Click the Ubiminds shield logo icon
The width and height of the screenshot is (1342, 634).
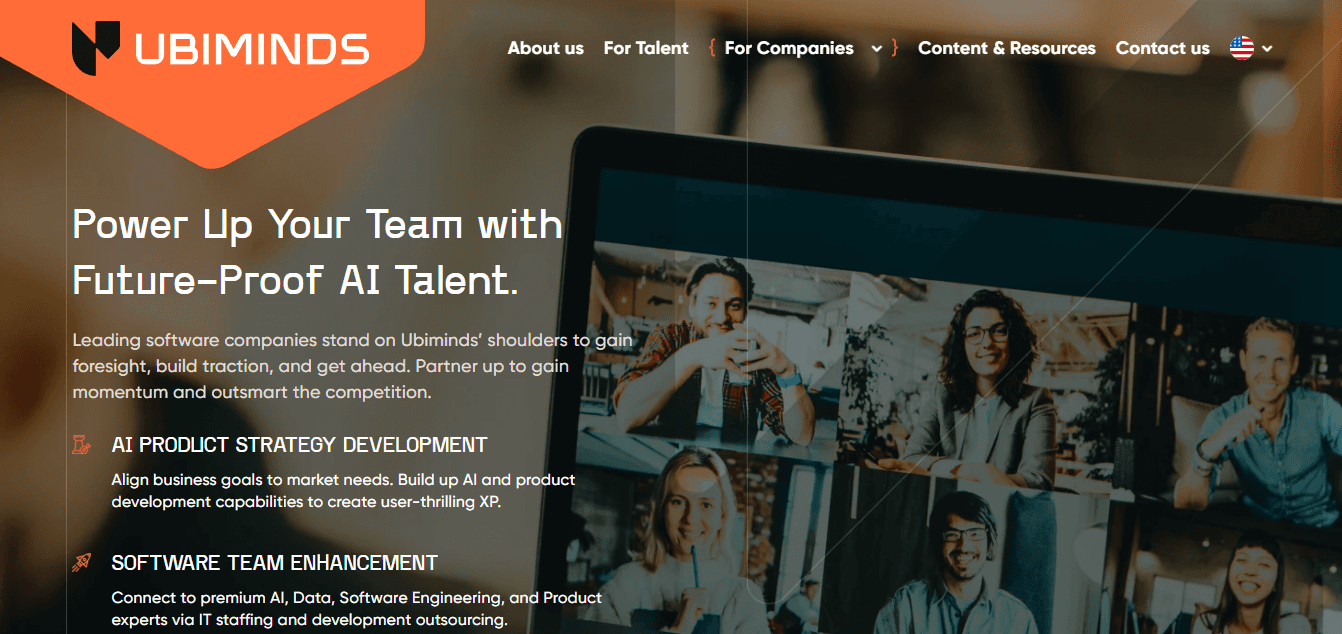[x=96, y=48]
